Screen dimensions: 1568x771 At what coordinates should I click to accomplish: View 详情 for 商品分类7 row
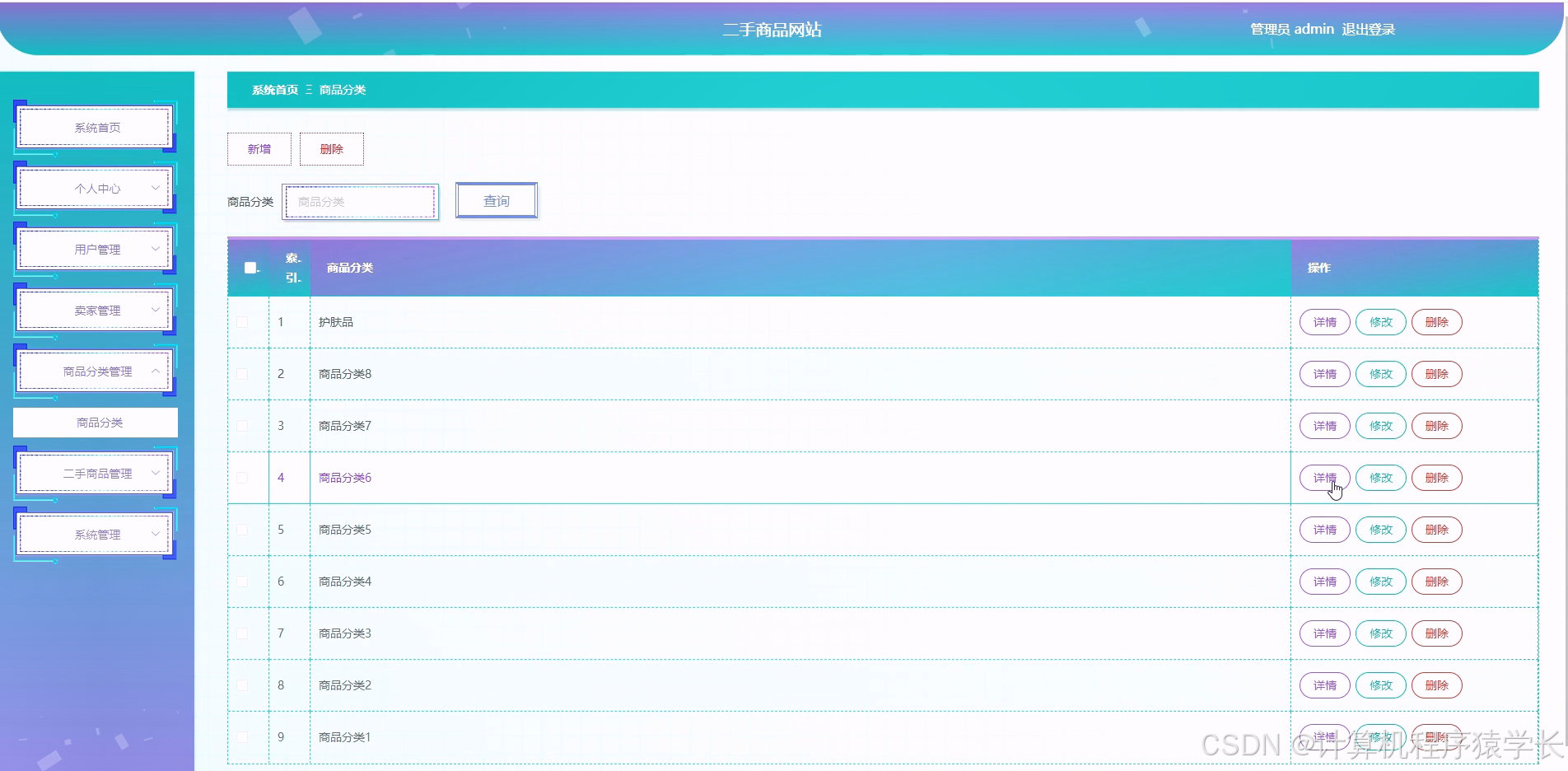(1325, 426)
